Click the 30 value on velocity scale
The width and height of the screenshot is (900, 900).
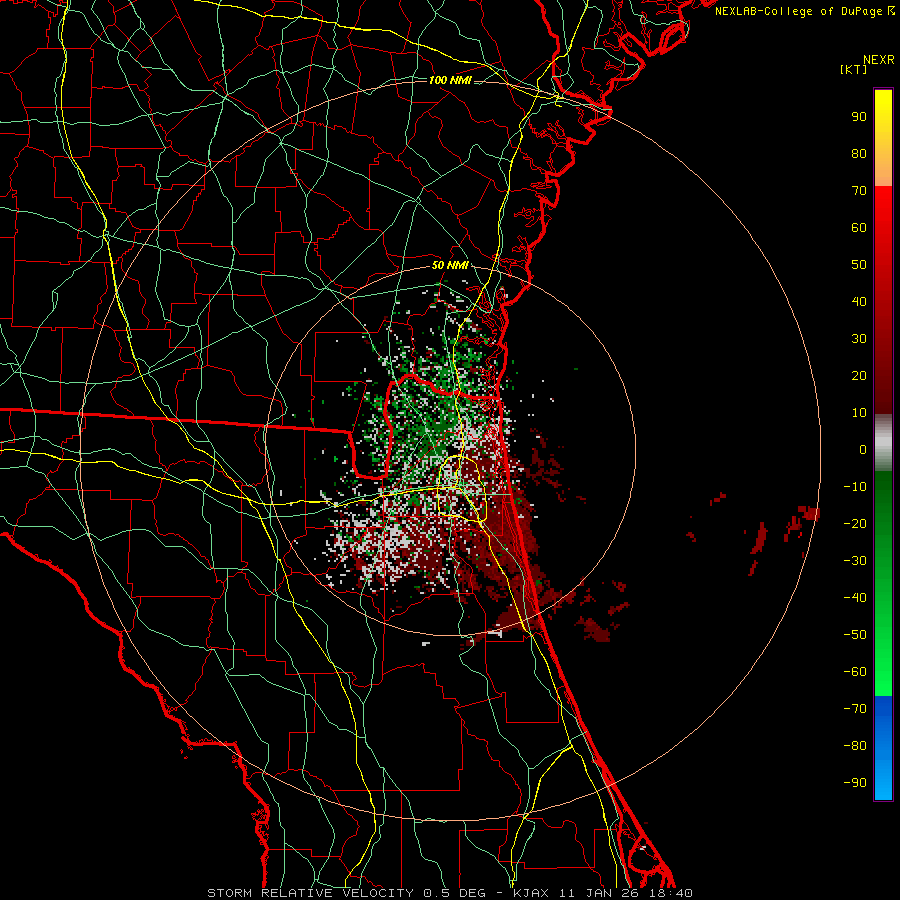[859, 339]
